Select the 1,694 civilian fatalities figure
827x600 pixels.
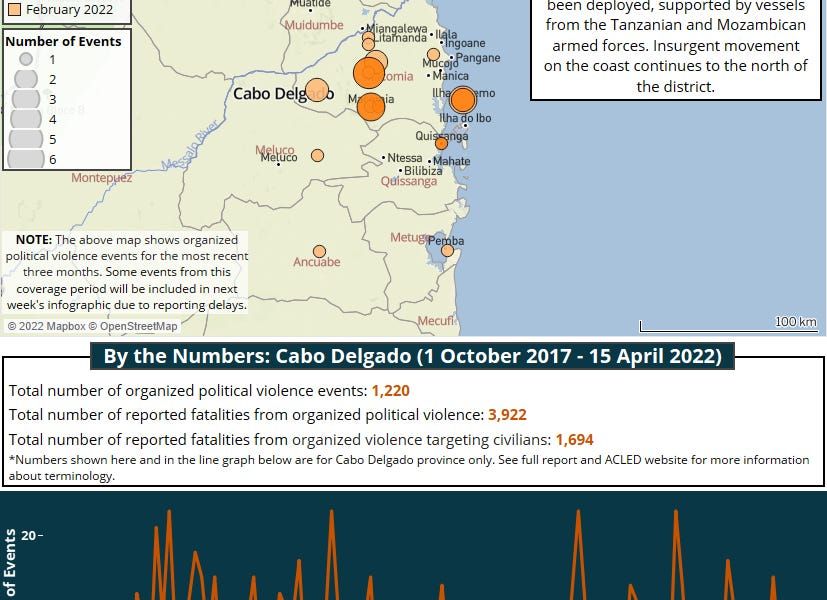coord(574,439)
